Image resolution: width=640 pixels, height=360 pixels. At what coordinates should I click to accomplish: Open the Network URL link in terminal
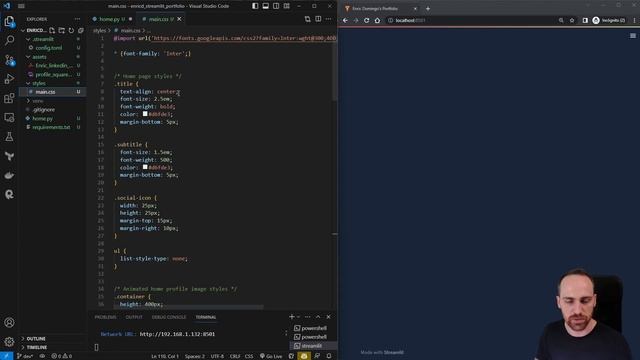pyautogui.click(x=177, y=334)
